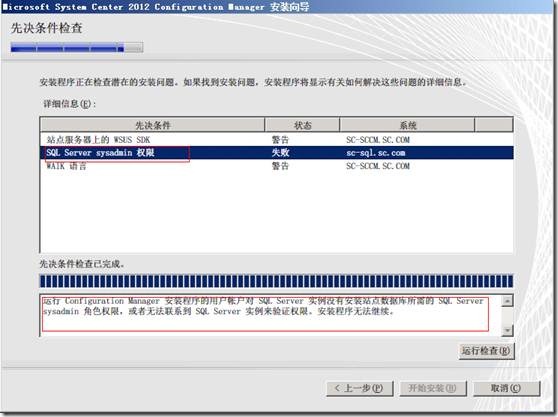Viewport: 558px width, 417px height.
Task: Click the 运行检查(R) button
Action: pos(486,351)
